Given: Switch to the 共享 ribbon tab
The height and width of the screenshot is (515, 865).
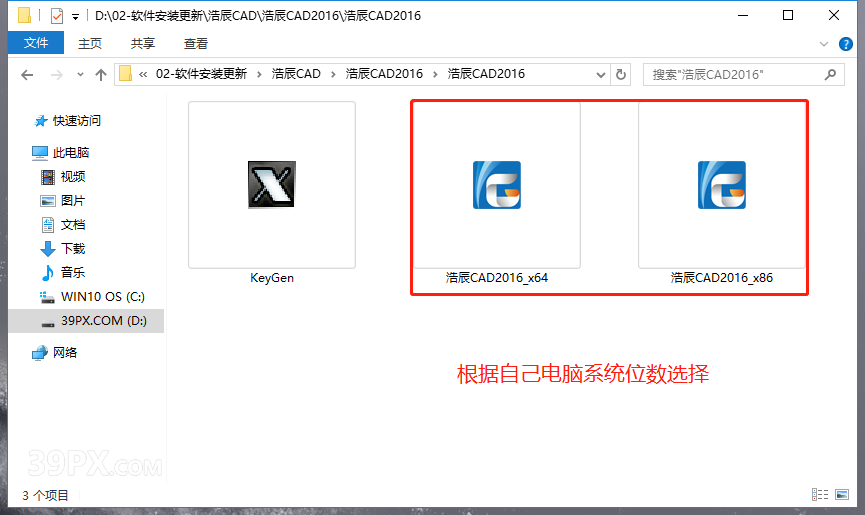Looking at the screenshot, I should 143,44.
